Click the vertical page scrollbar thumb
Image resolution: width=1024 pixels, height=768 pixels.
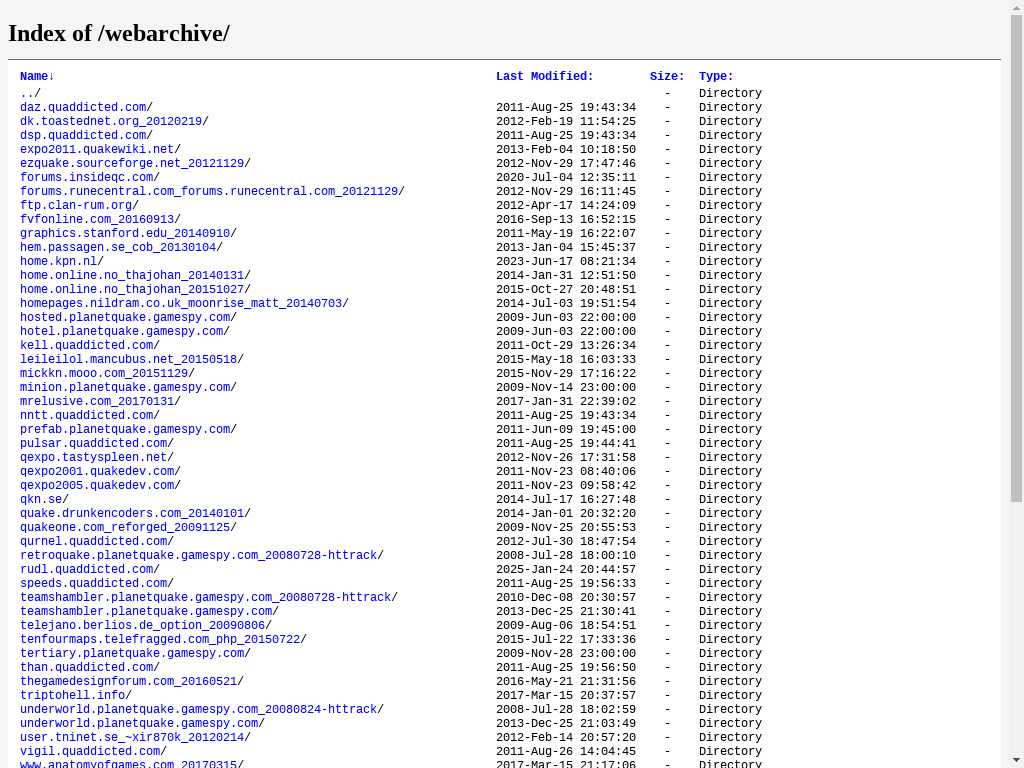click(1017, 258)
